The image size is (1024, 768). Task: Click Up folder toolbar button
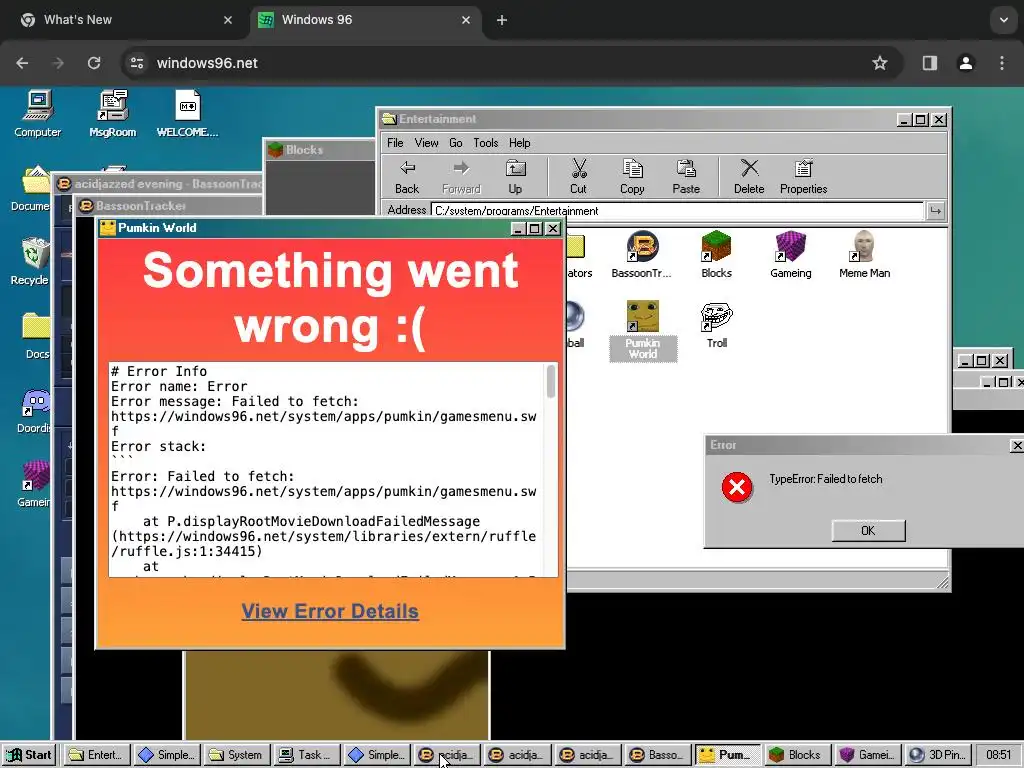click(515, 178)
